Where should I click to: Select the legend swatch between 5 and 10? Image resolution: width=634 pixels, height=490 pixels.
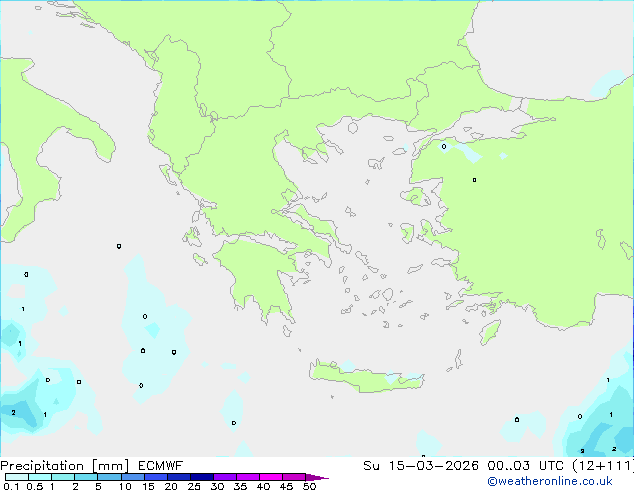coord(110,477)
